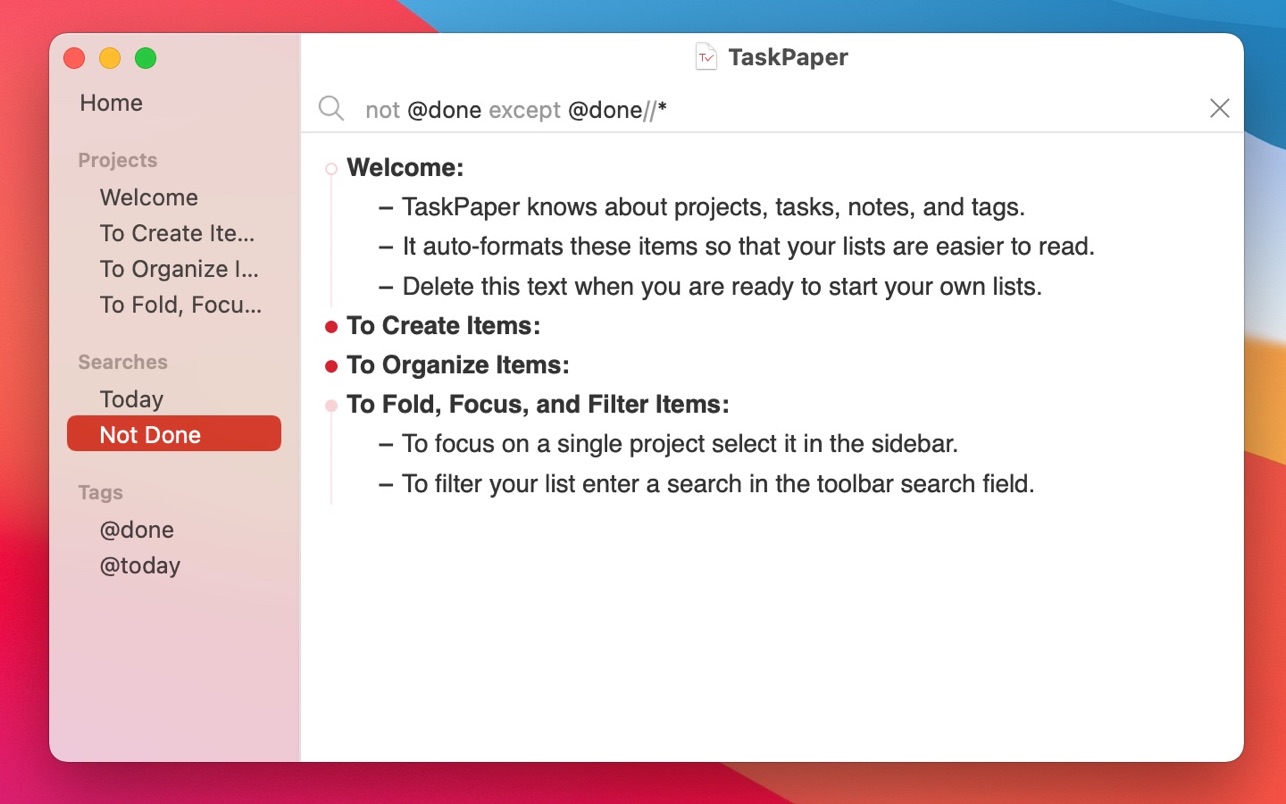The image size is (1286, 804).
Task: Expand the To Create Items red dot
Action: click(x=331, y=327)
